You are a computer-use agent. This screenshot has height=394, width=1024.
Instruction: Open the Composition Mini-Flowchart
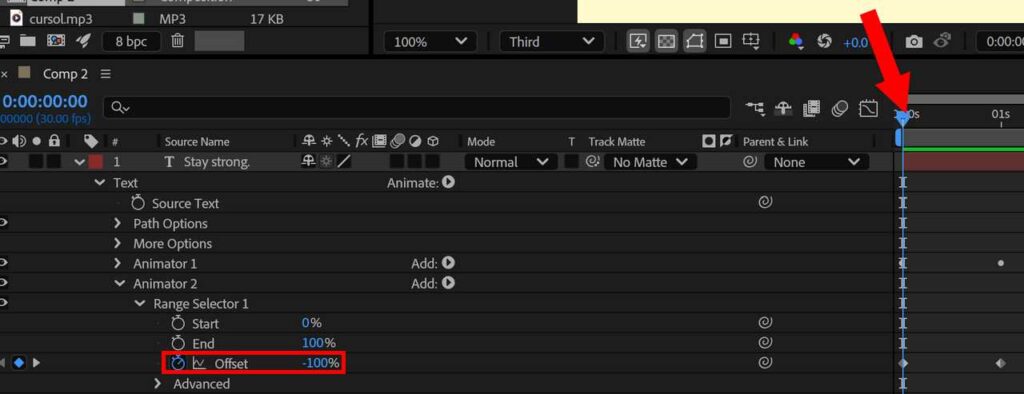tap(755, 108)
